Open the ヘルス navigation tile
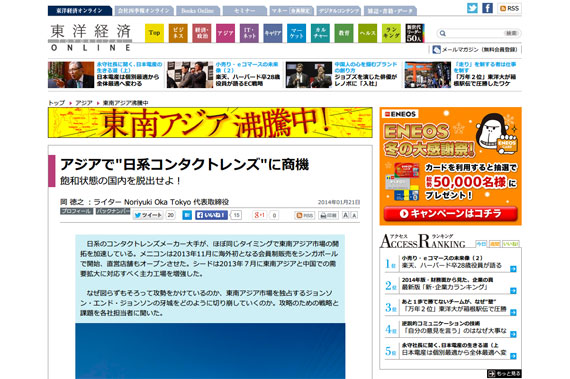 pyautogui.click(x=368, y=33)
